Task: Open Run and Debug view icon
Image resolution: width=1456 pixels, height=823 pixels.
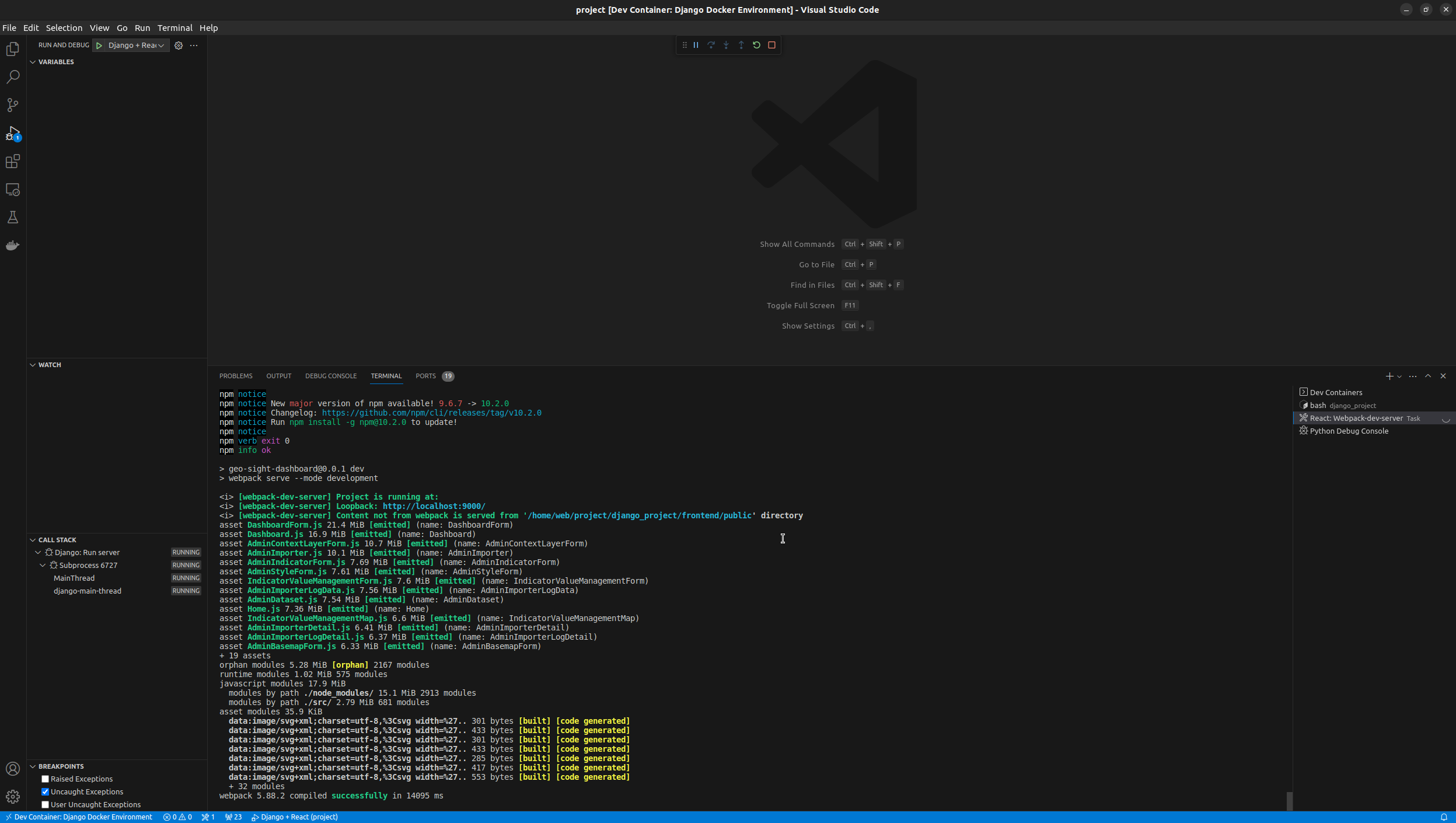Action: (x=13, y=134)
